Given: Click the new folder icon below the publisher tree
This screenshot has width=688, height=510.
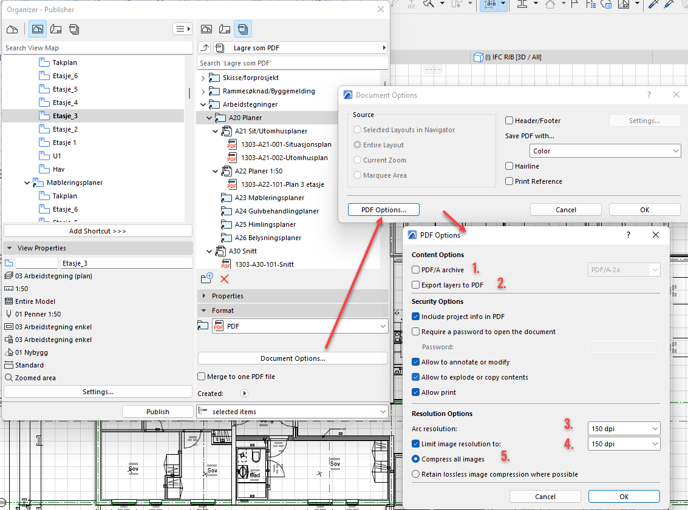Looking at the screenshot, I should pos(207,278).
